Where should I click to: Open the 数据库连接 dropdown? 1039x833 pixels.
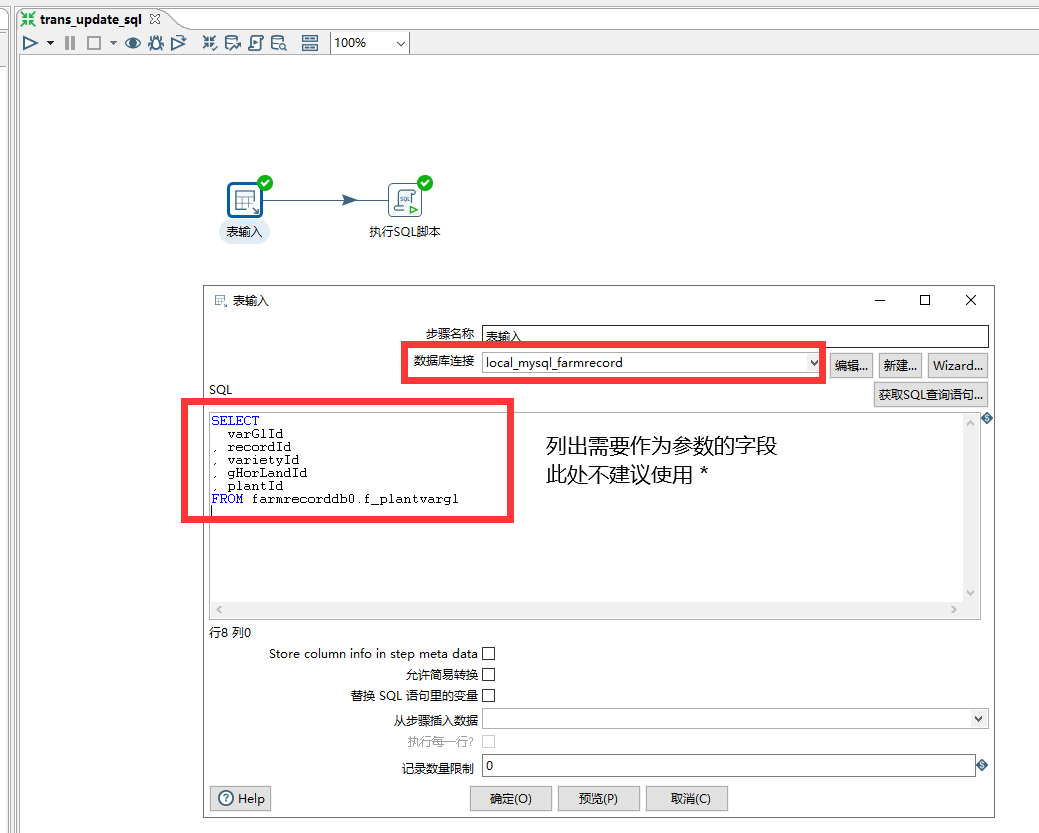pyautogui.click(x=812, y=364)
